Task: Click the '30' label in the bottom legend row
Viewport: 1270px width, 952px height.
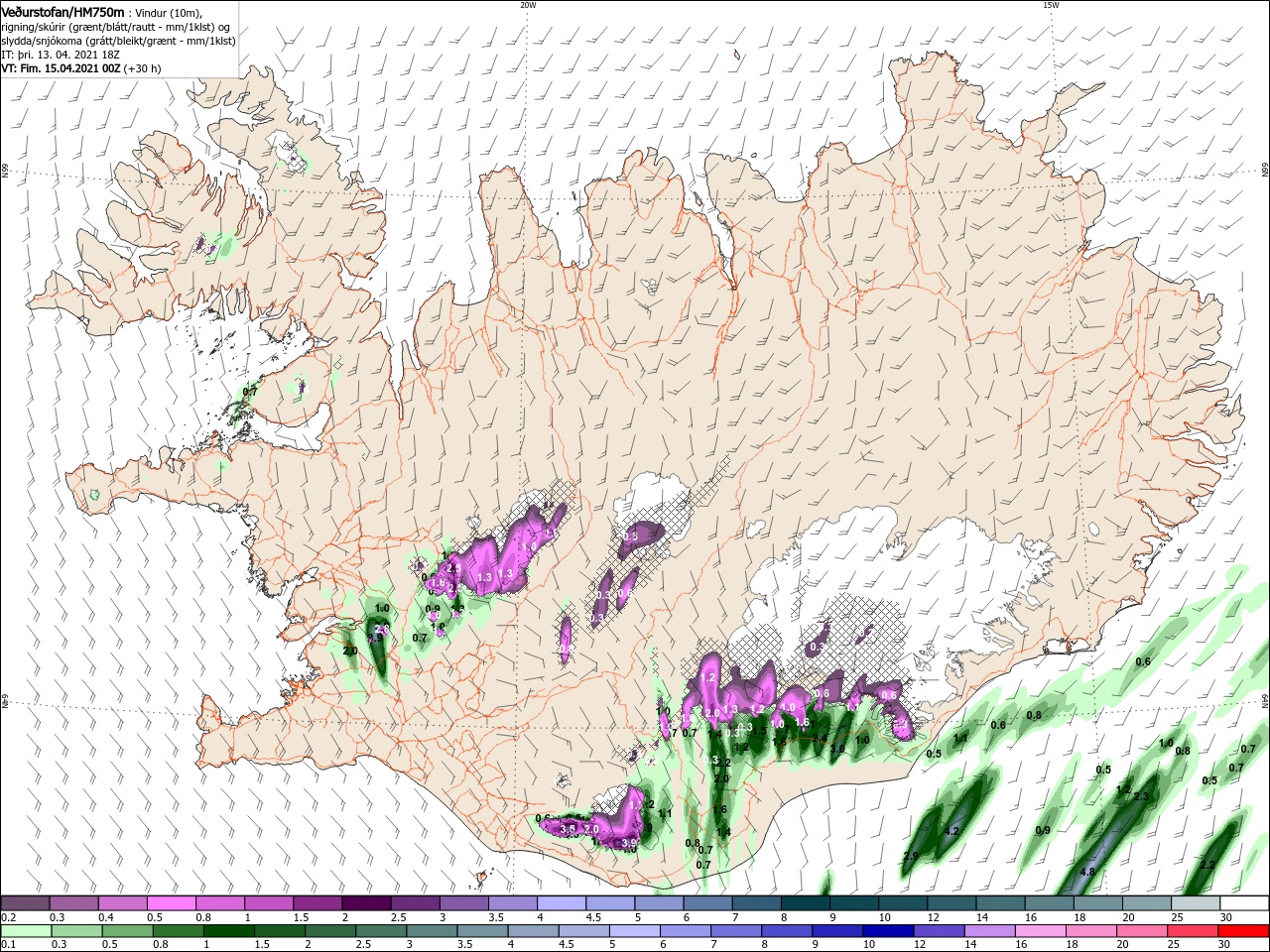Action: 1222,945
